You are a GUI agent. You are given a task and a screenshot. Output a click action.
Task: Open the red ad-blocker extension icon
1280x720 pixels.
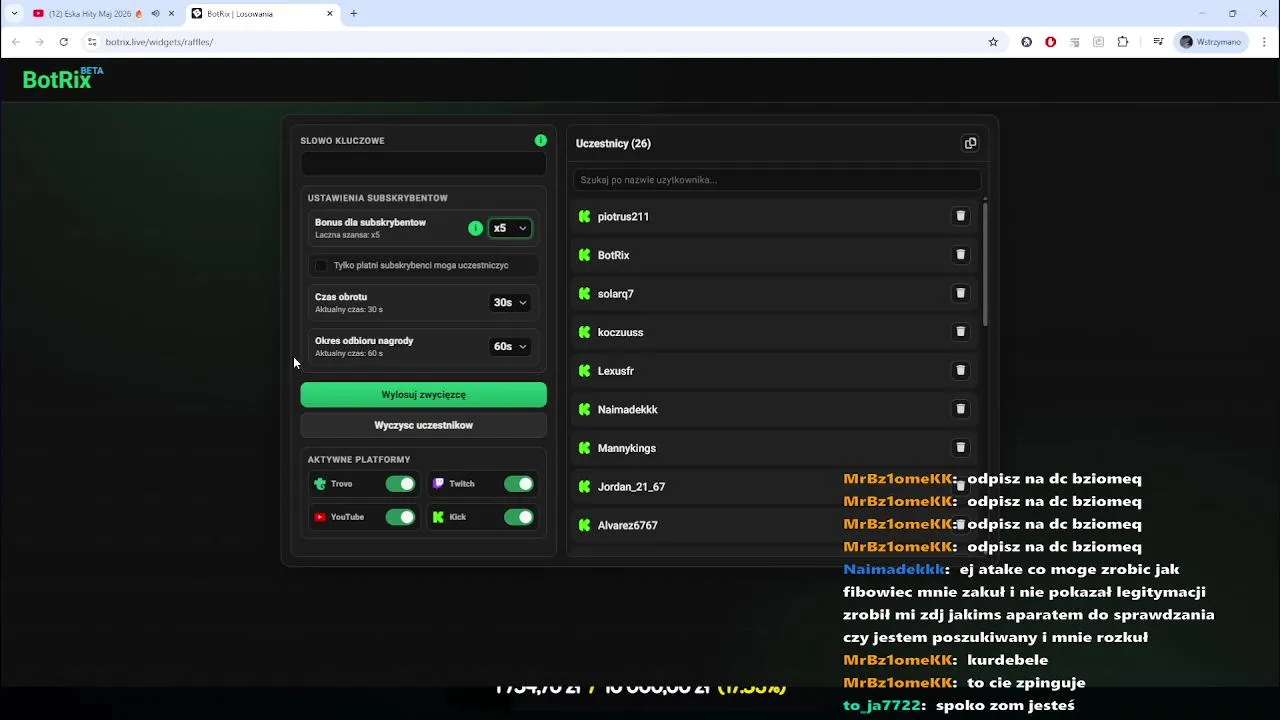pos(1051,42)
